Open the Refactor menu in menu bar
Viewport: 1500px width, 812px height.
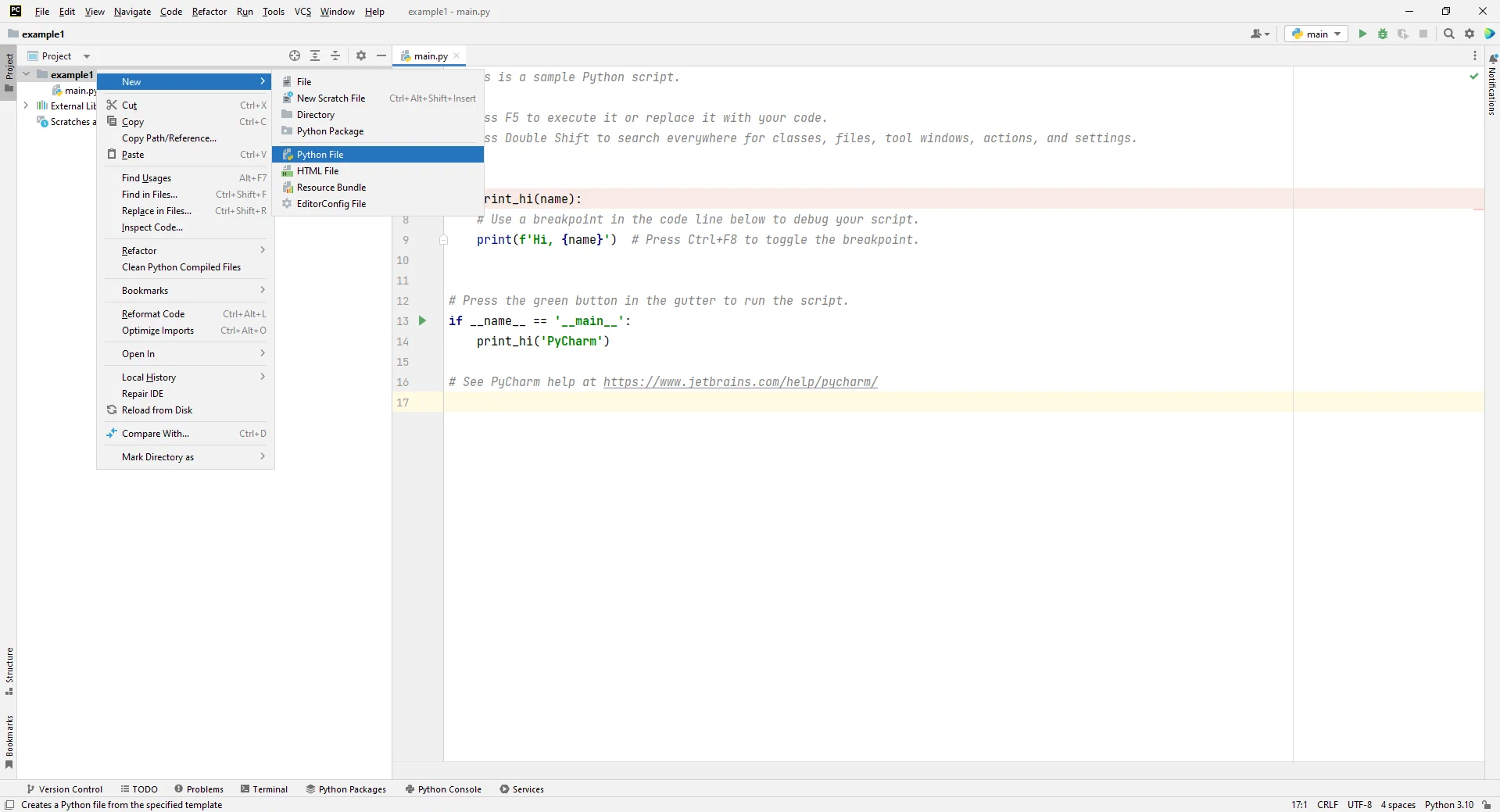click(209, 12)
